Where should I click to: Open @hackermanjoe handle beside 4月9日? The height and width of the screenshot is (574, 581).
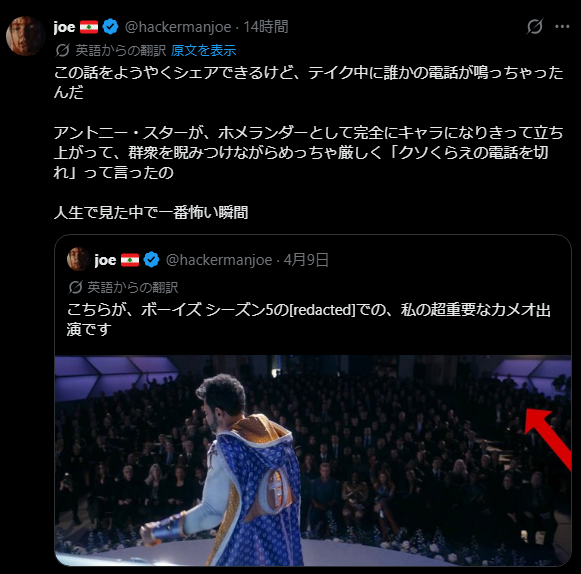[219, 260]
